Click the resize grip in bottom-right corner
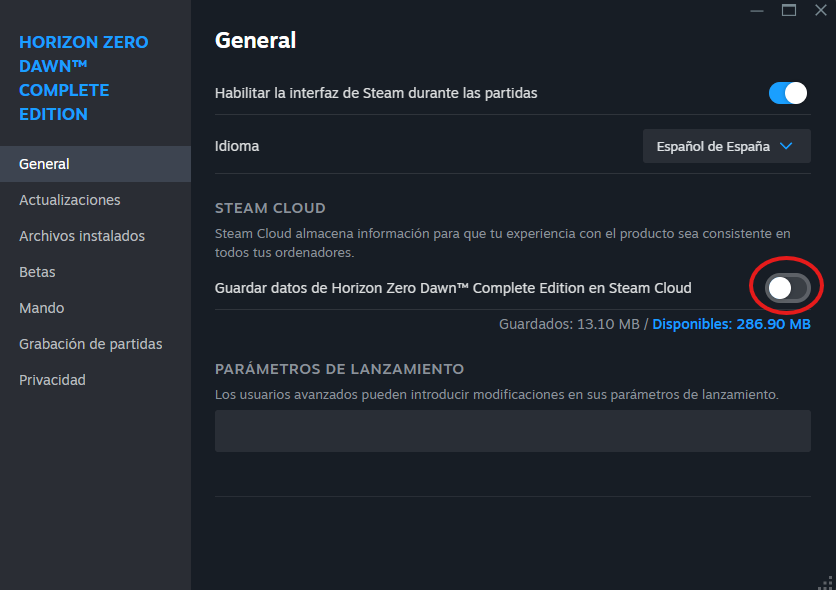The width and height of the screenshot is (836, 590). tap(827, 582)
